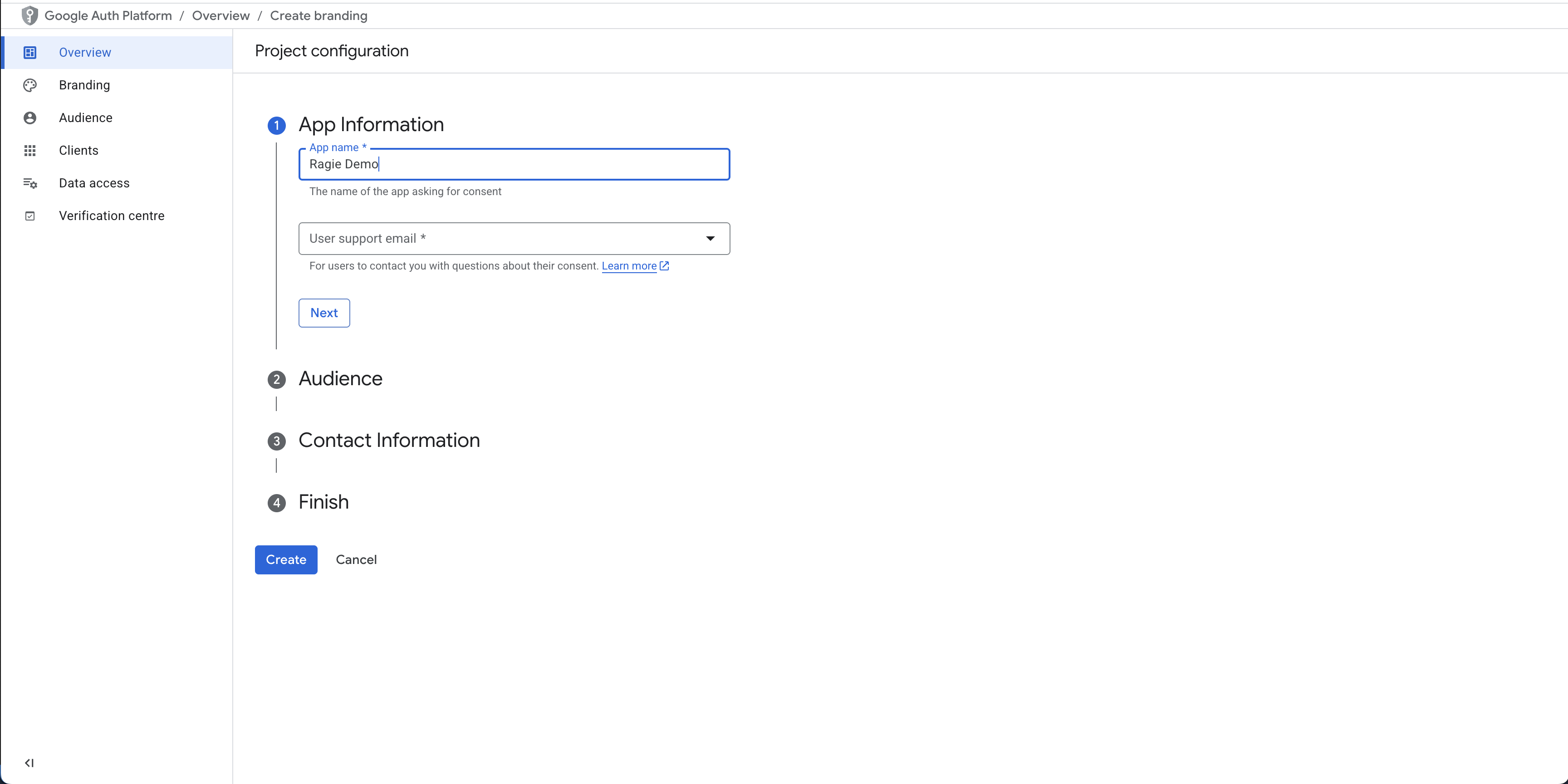Viewport: 1568px width, 784px height.
Task: Collapse the sidebar with the bottom arrow icon
Action: [x=29, y=763]
